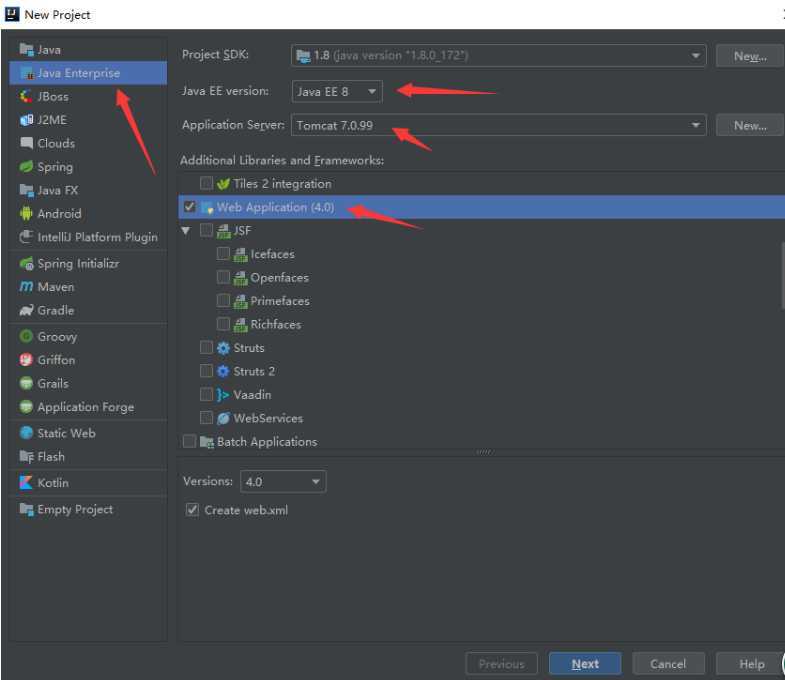The height and width of the screenshot is (680, 785).
Task: Tick the Vaadin checkbox
Action: (206, 394)
